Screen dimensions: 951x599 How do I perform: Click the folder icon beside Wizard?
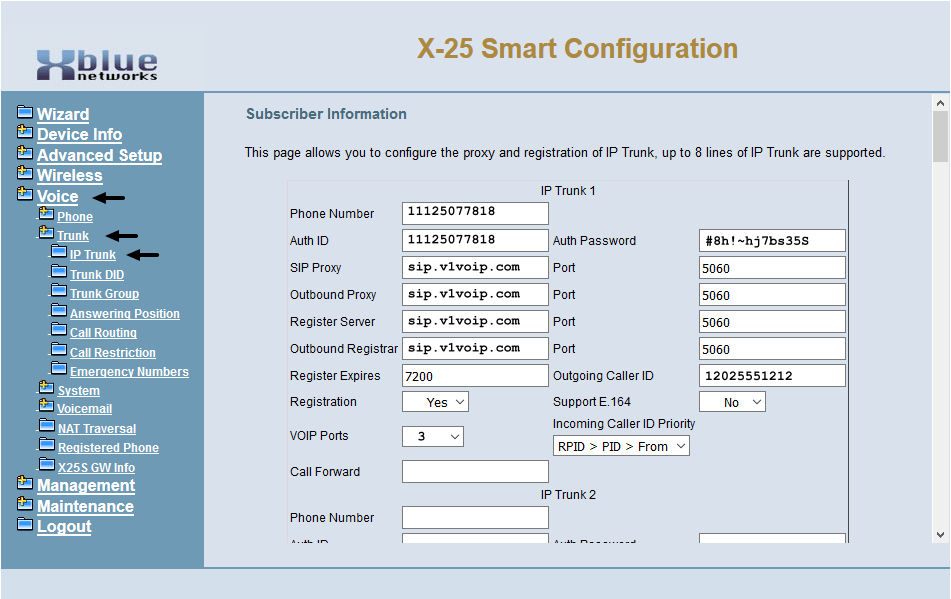(27, 114)
